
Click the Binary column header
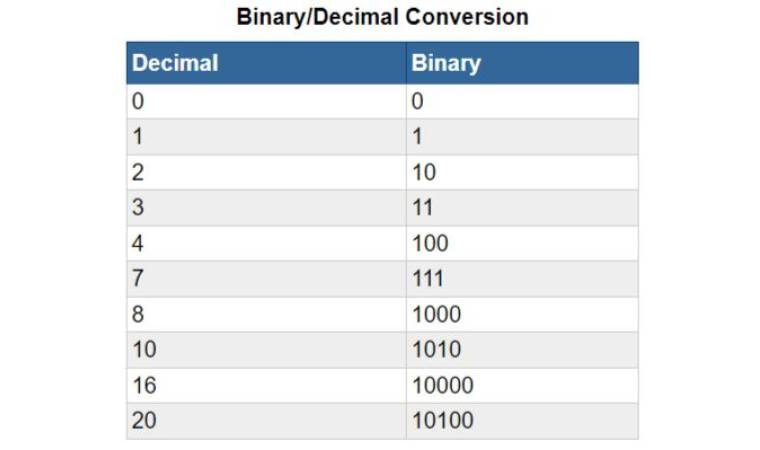pos(446,63)
